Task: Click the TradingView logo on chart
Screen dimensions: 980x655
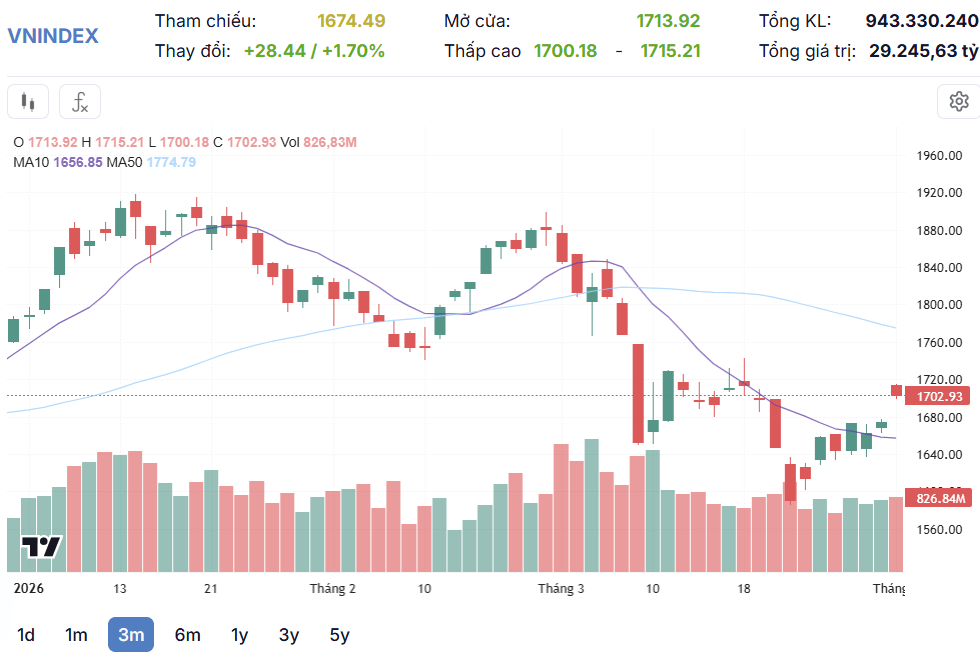Action: [41, 547]
